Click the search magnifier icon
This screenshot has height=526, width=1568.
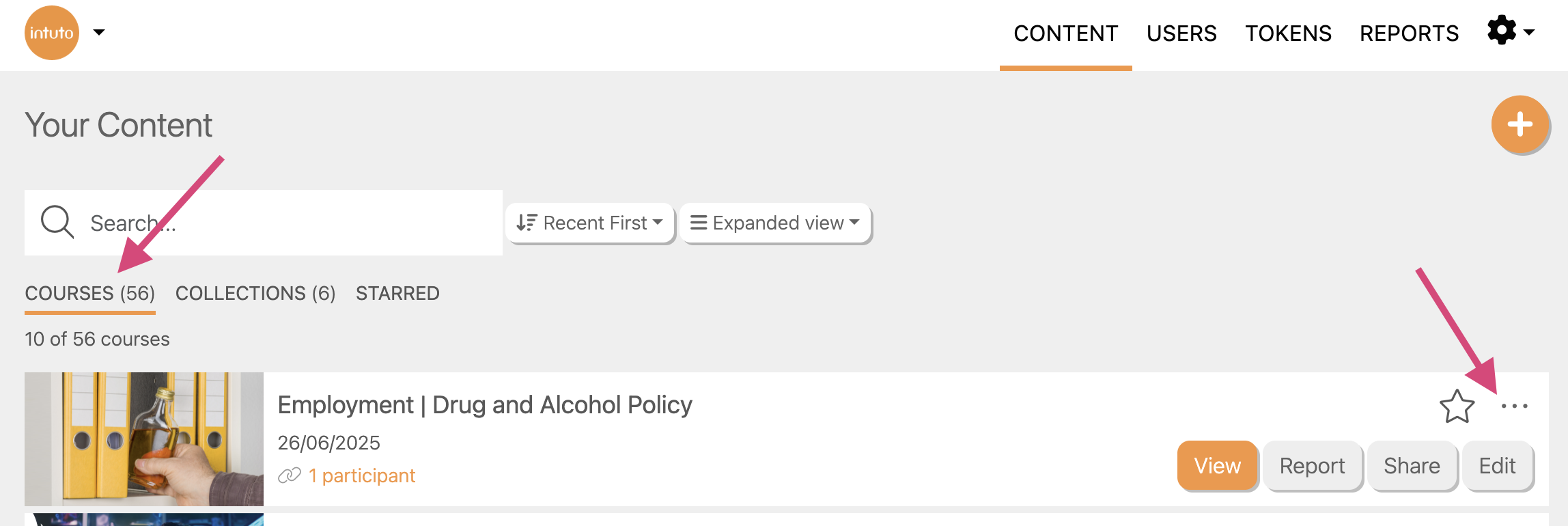point(57,222)
